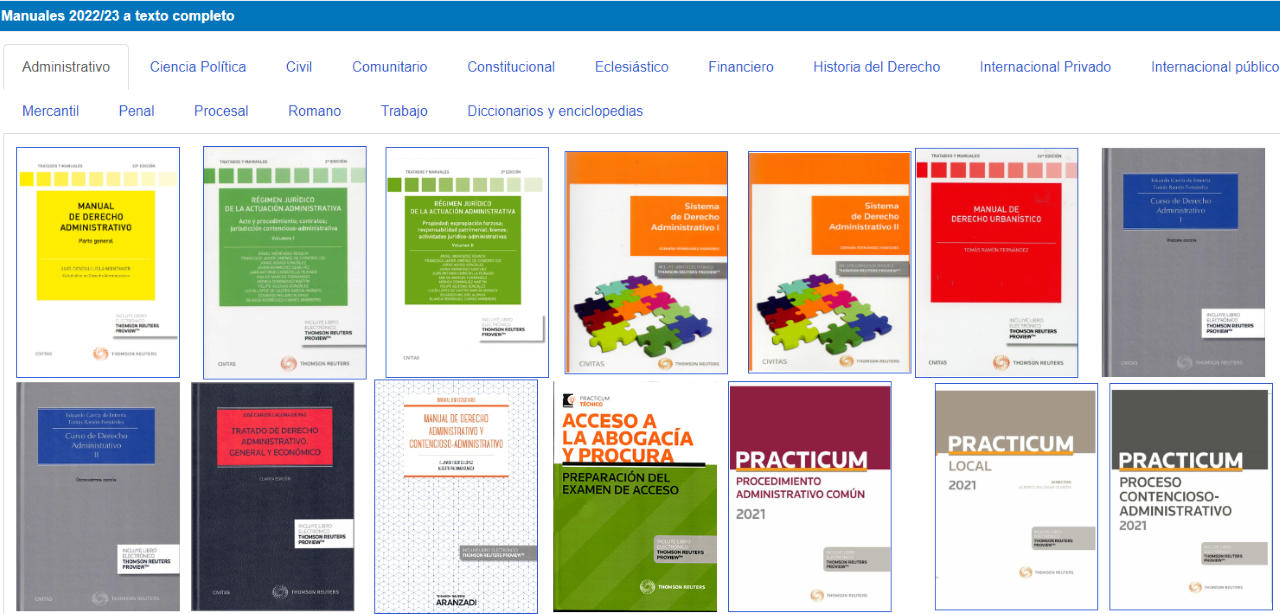Open the red Manual de Derecho Urbanístico book
The height and width of the screenshot is (614, 1280).
pos(997,263)
